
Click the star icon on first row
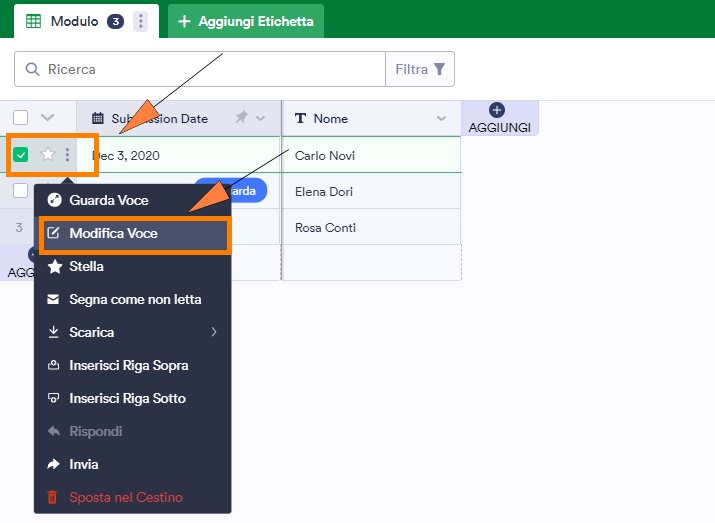[47, 155]
